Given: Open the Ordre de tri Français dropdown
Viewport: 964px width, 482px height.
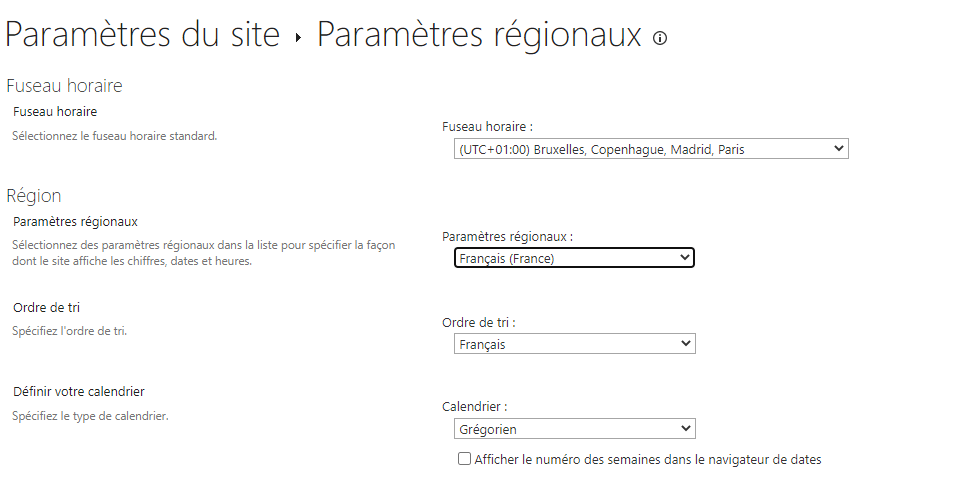Looking at the screenshot, I should pyautogui.click(x=574, y=344).
